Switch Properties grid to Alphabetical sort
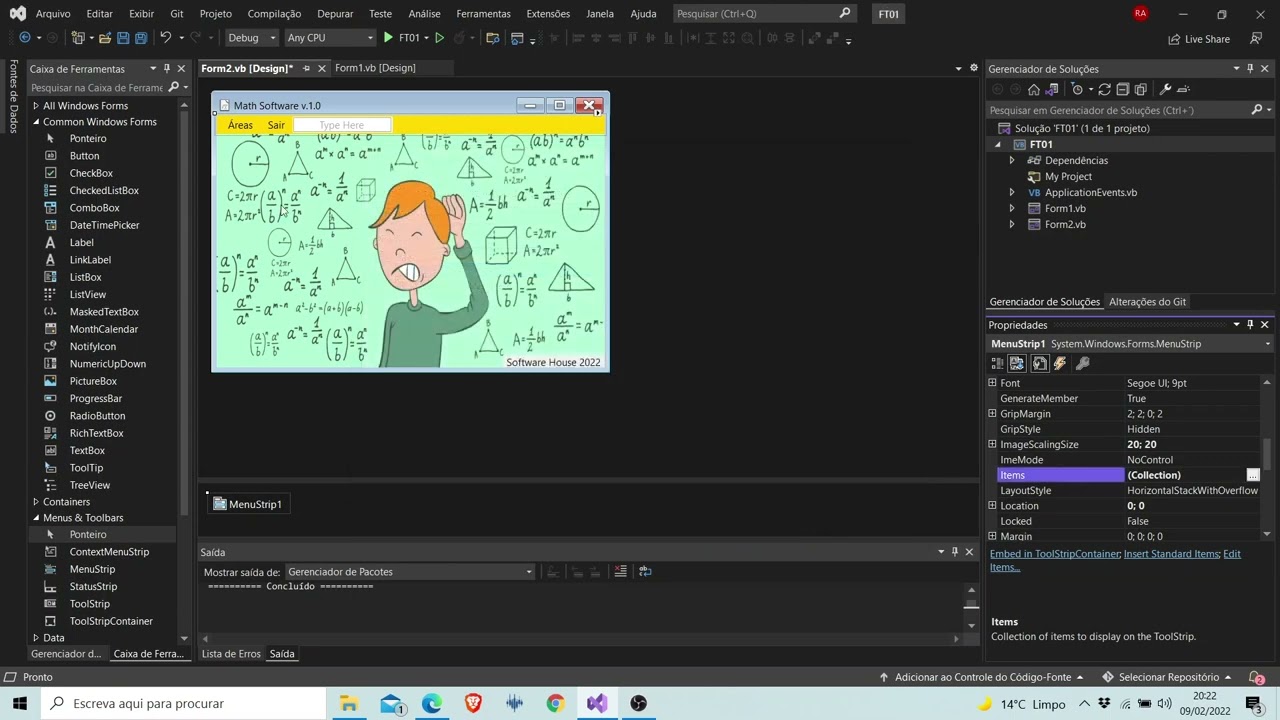1280x720 pixels. click(1017, 363)
